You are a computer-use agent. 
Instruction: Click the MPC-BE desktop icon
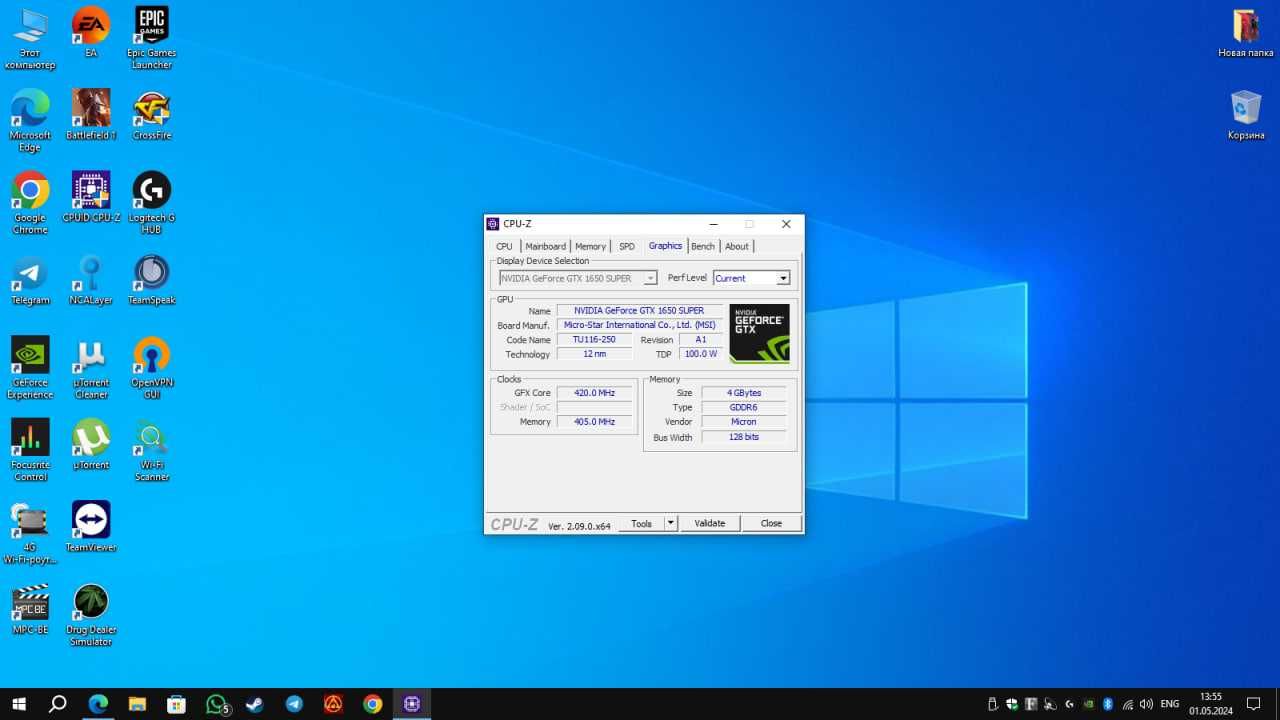coord(30,609)
